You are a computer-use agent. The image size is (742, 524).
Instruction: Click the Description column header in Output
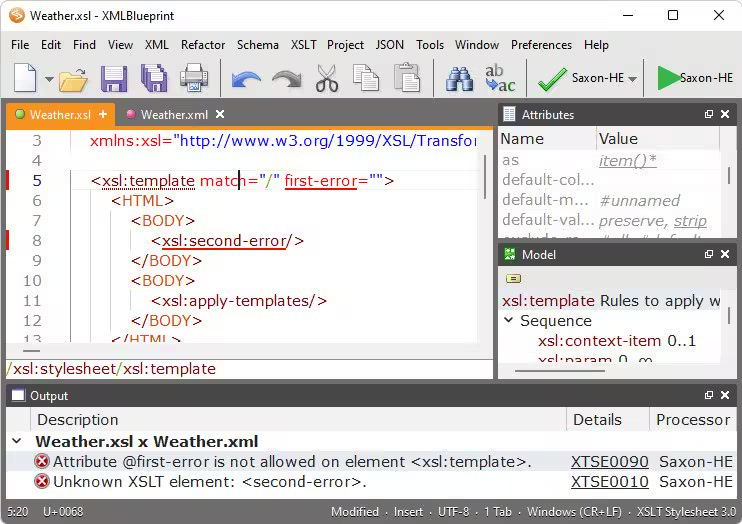[x=298, y=420]
